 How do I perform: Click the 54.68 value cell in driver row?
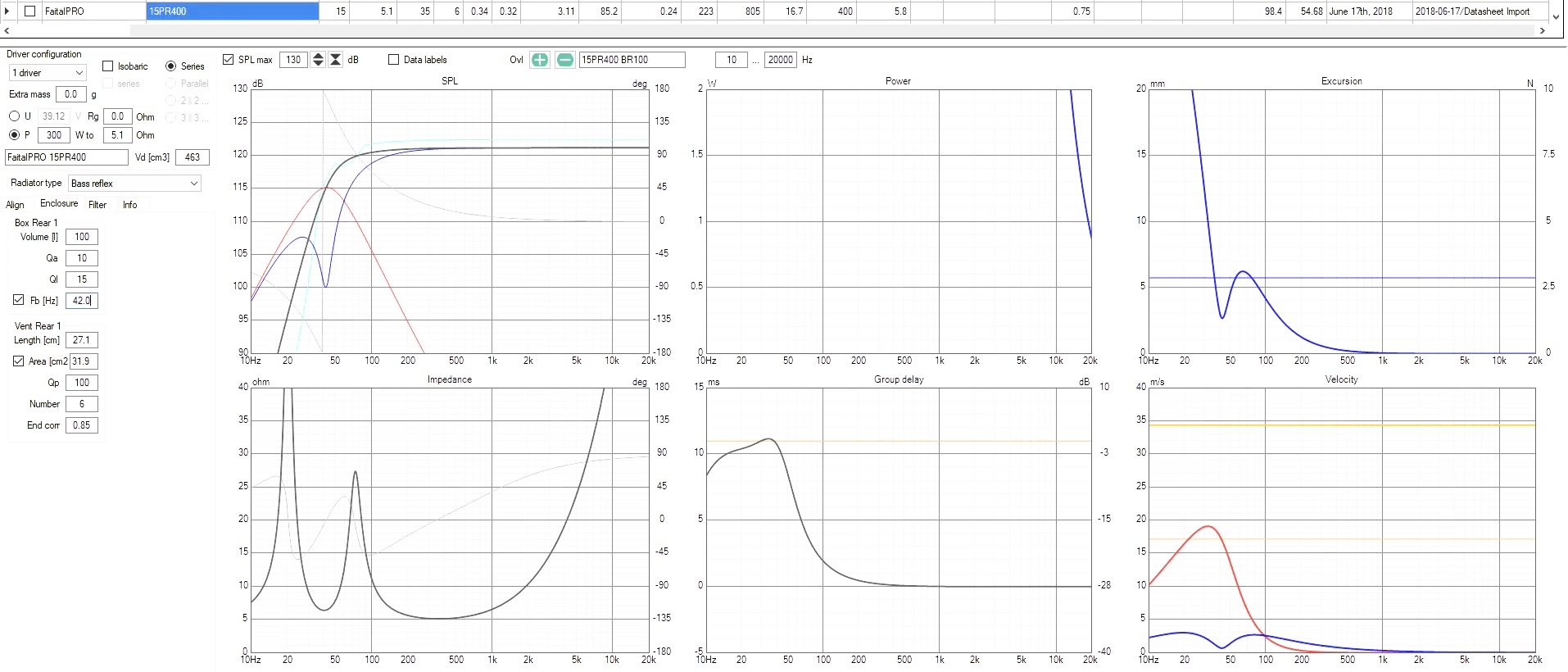click(x=1306, y=11)
